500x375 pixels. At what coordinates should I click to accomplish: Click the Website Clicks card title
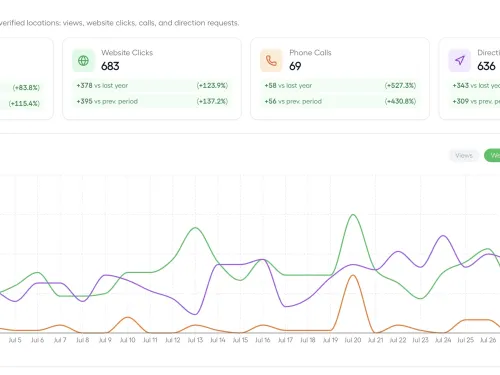click(127, 53)
